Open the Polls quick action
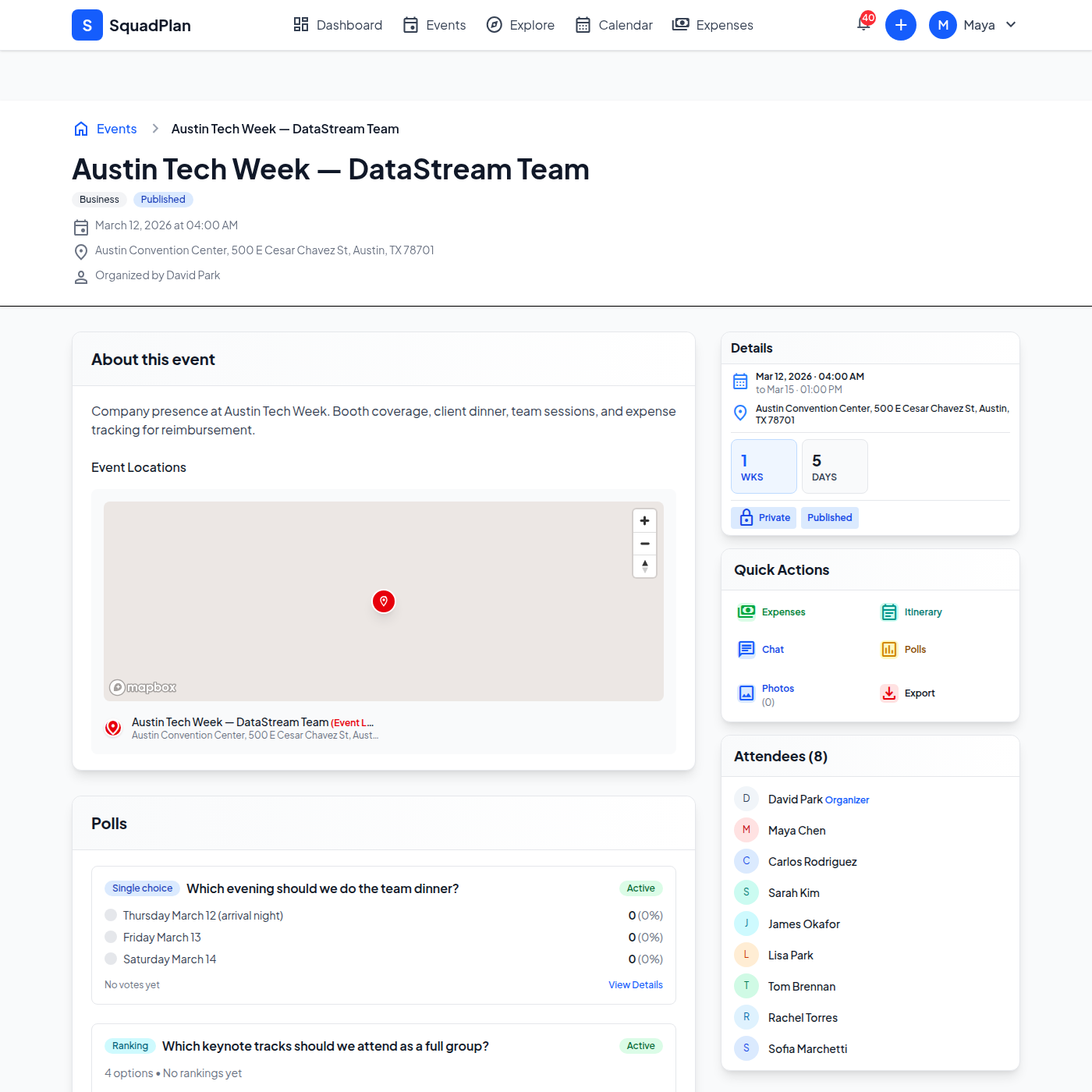Viewport: 1092px width, 1092px height. (x=889, y=649)
